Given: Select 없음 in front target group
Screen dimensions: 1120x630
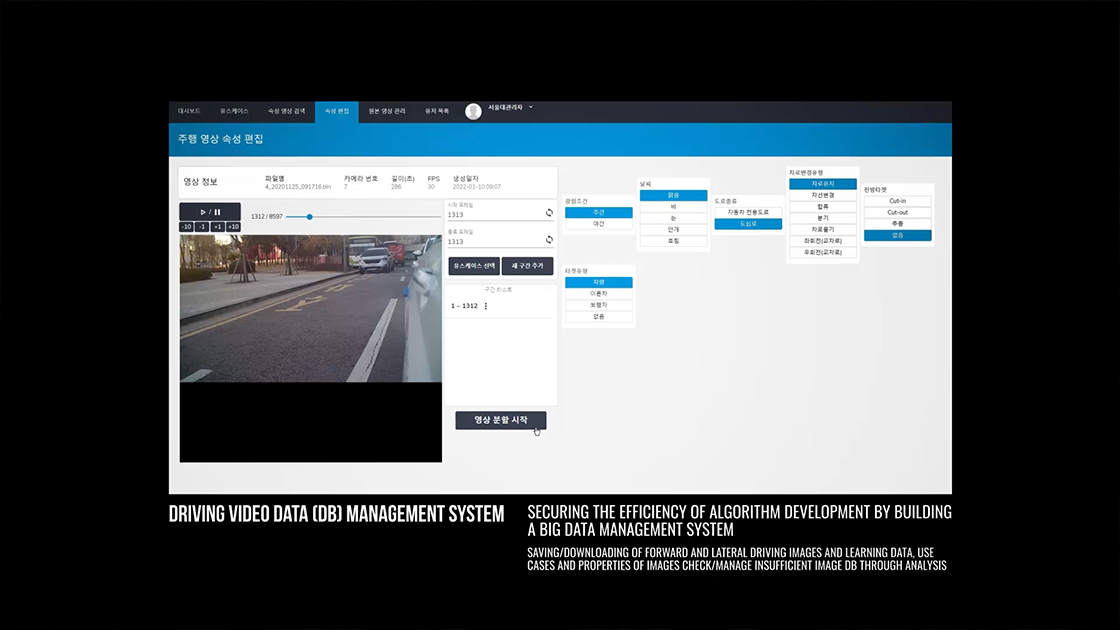Looking at the screenshot, I should [897, 235].
